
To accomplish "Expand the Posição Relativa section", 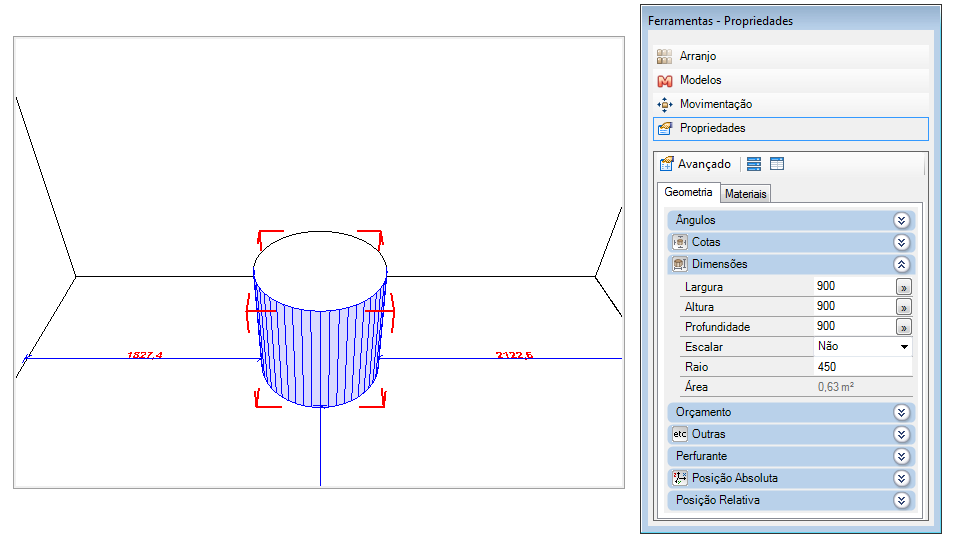I will [x=901, y=500].
